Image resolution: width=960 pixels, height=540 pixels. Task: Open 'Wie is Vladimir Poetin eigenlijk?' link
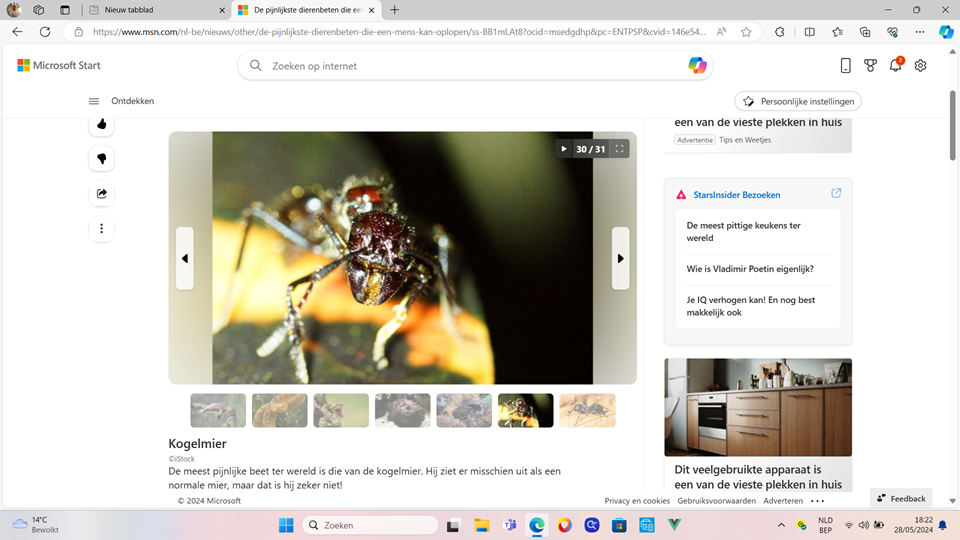(x=750, y=269)
